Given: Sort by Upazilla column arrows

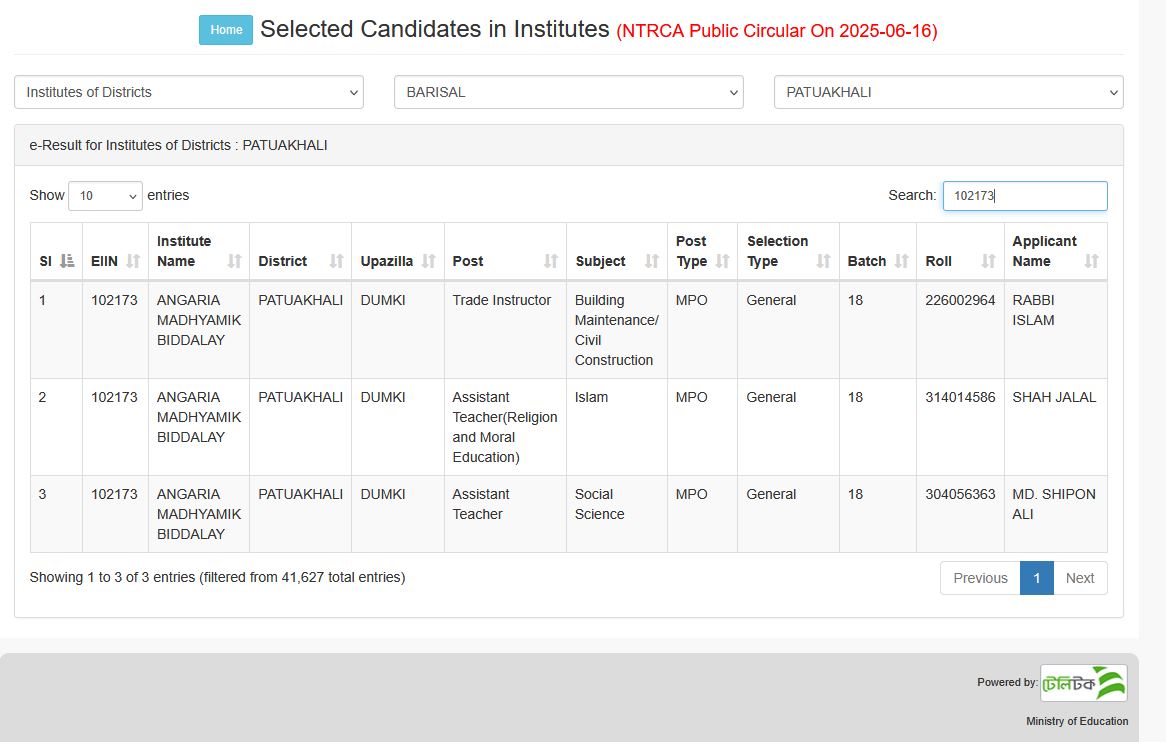Looking at the screenshot, I should 428,261.
